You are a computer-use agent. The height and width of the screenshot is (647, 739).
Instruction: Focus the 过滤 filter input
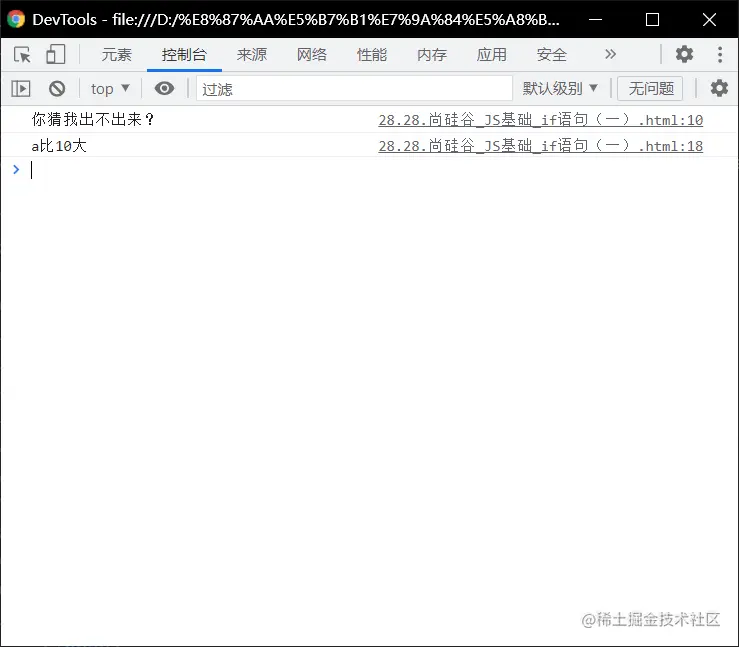click(354, 89)
